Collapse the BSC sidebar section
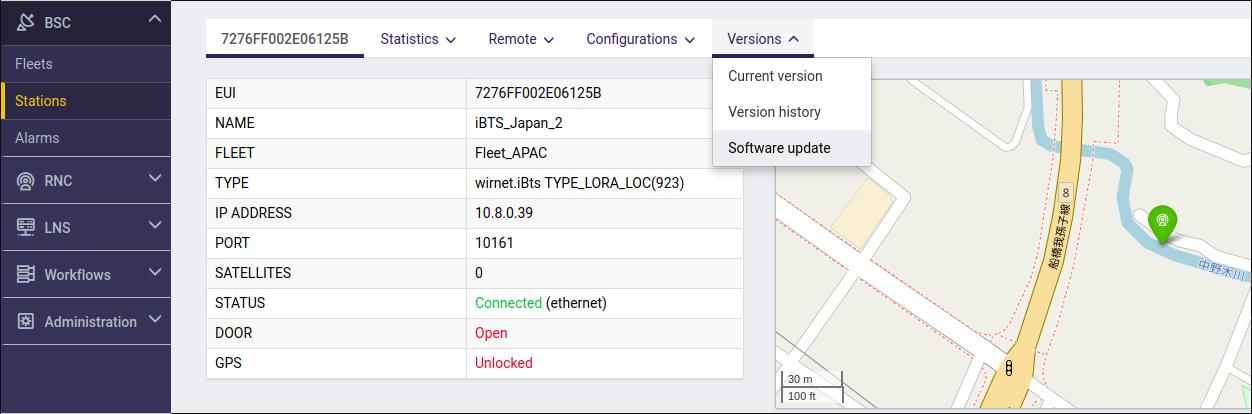The image size is (1252, 414). click(153, 19)
